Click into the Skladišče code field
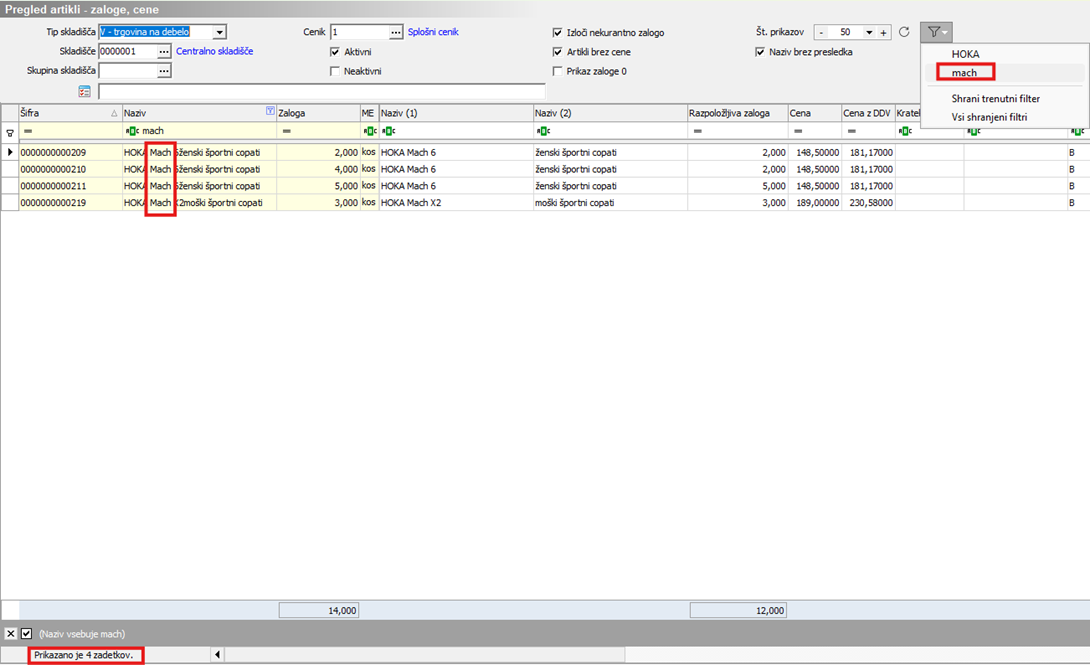Viewport: 1090px width, 665px height. click(128, 51)
